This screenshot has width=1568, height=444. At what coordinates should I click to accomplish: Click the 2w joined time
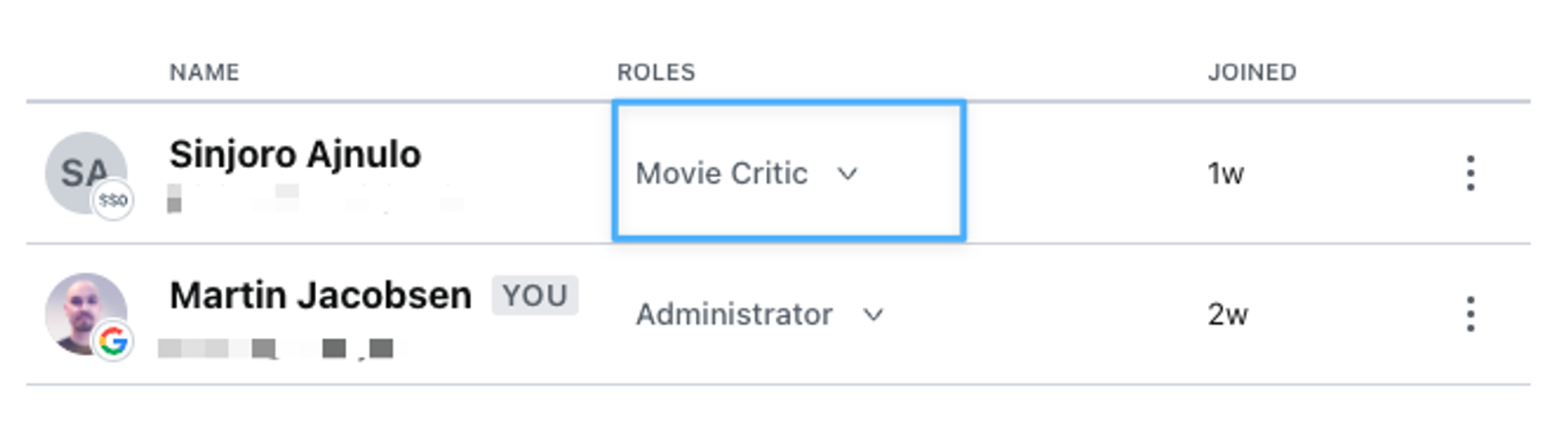click(1227, 314)
